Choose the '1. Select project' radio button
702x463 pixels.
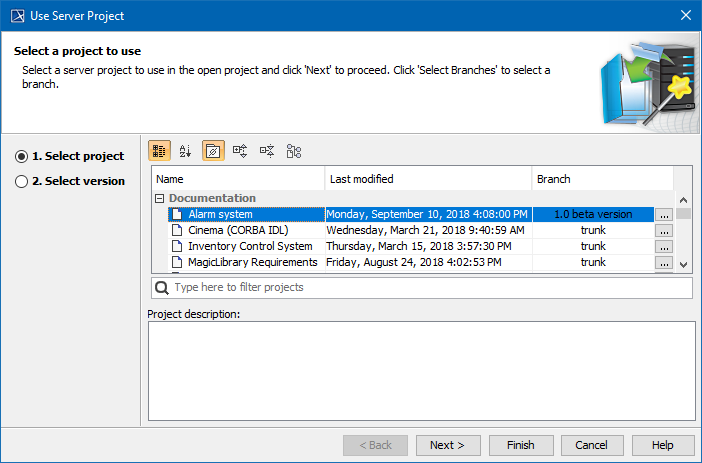22,156
